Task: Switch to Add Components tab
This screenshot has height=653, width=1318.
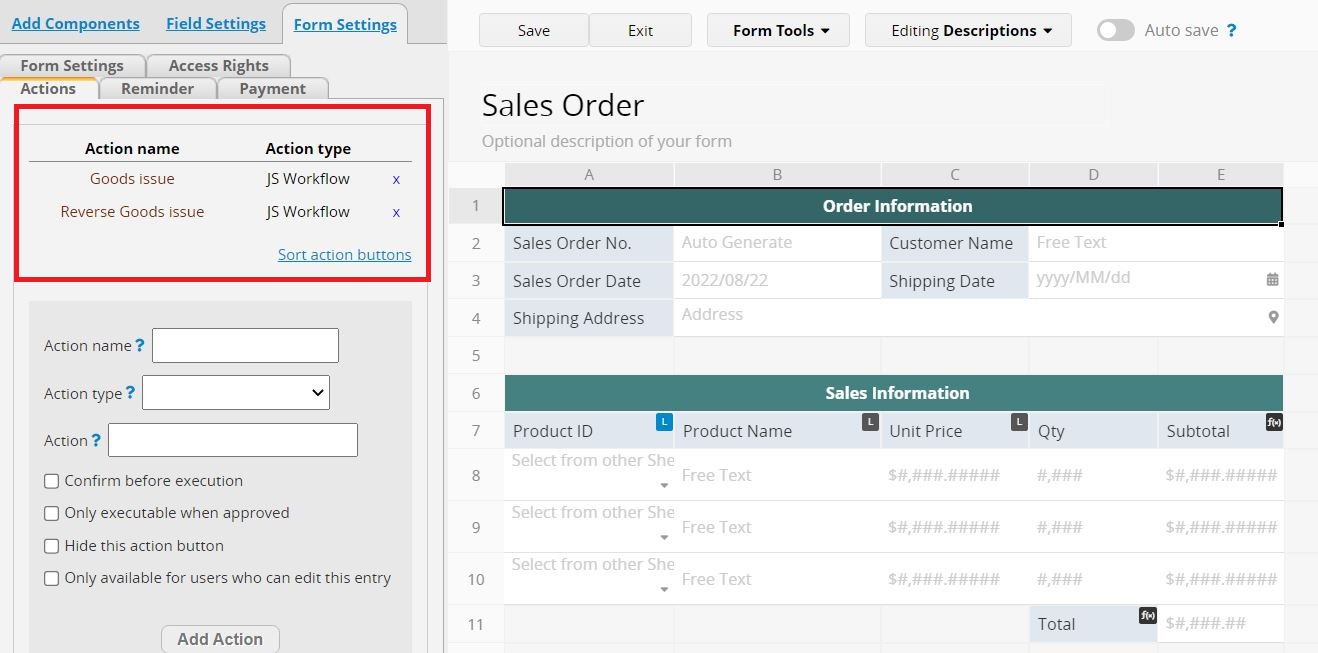Action: click(76, 23)
